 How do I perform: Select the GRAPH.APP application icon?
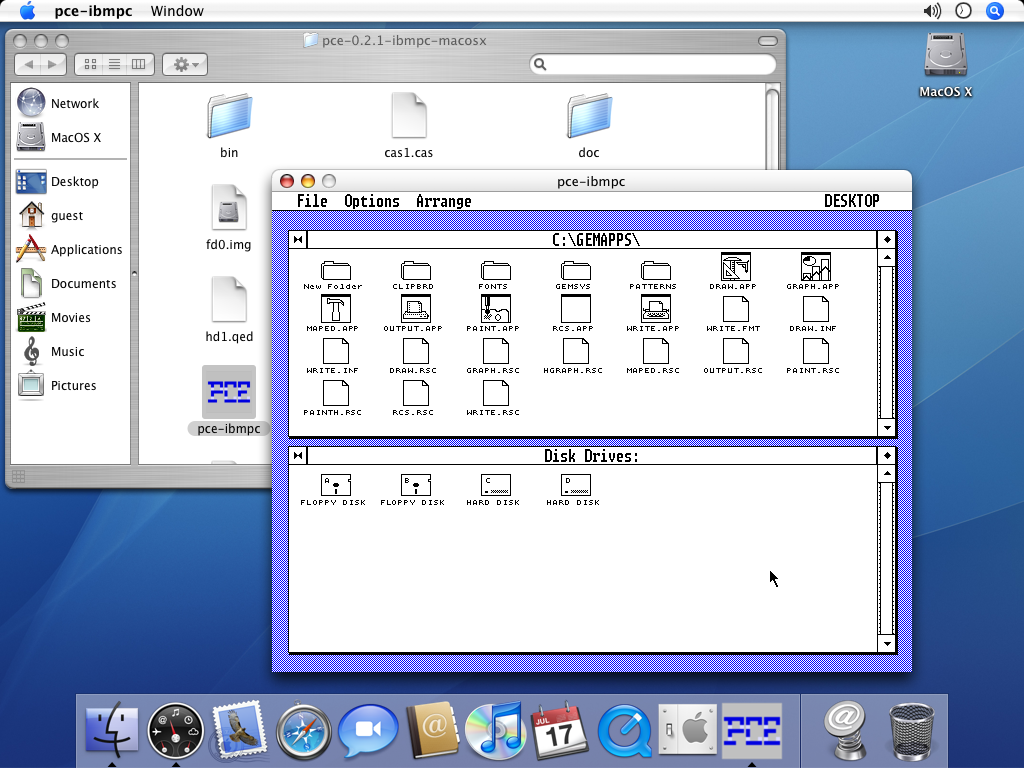point(815,267)
